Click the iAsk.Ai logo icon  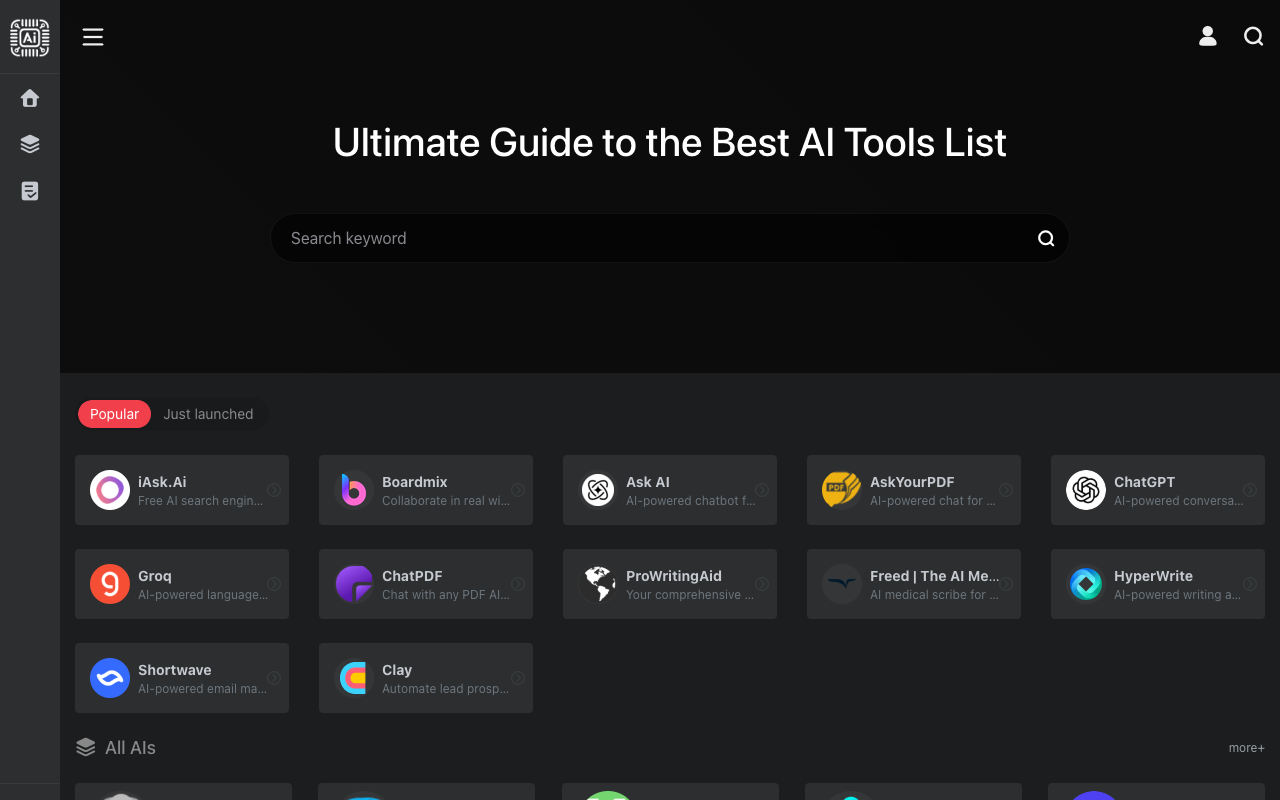pos(110,490)
